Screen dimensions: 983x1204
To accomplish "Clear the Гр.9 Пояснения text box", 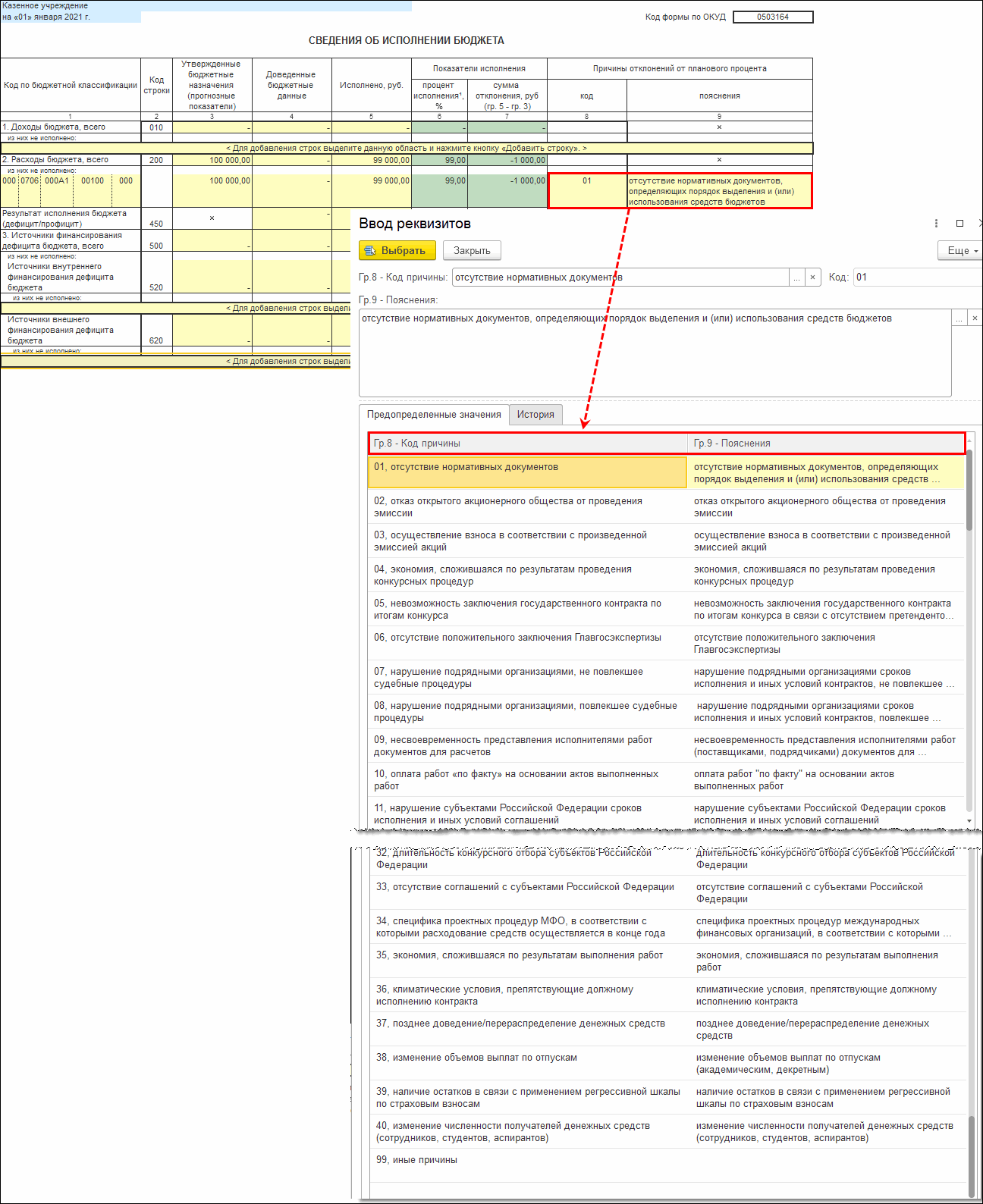I will coord(975,318).
